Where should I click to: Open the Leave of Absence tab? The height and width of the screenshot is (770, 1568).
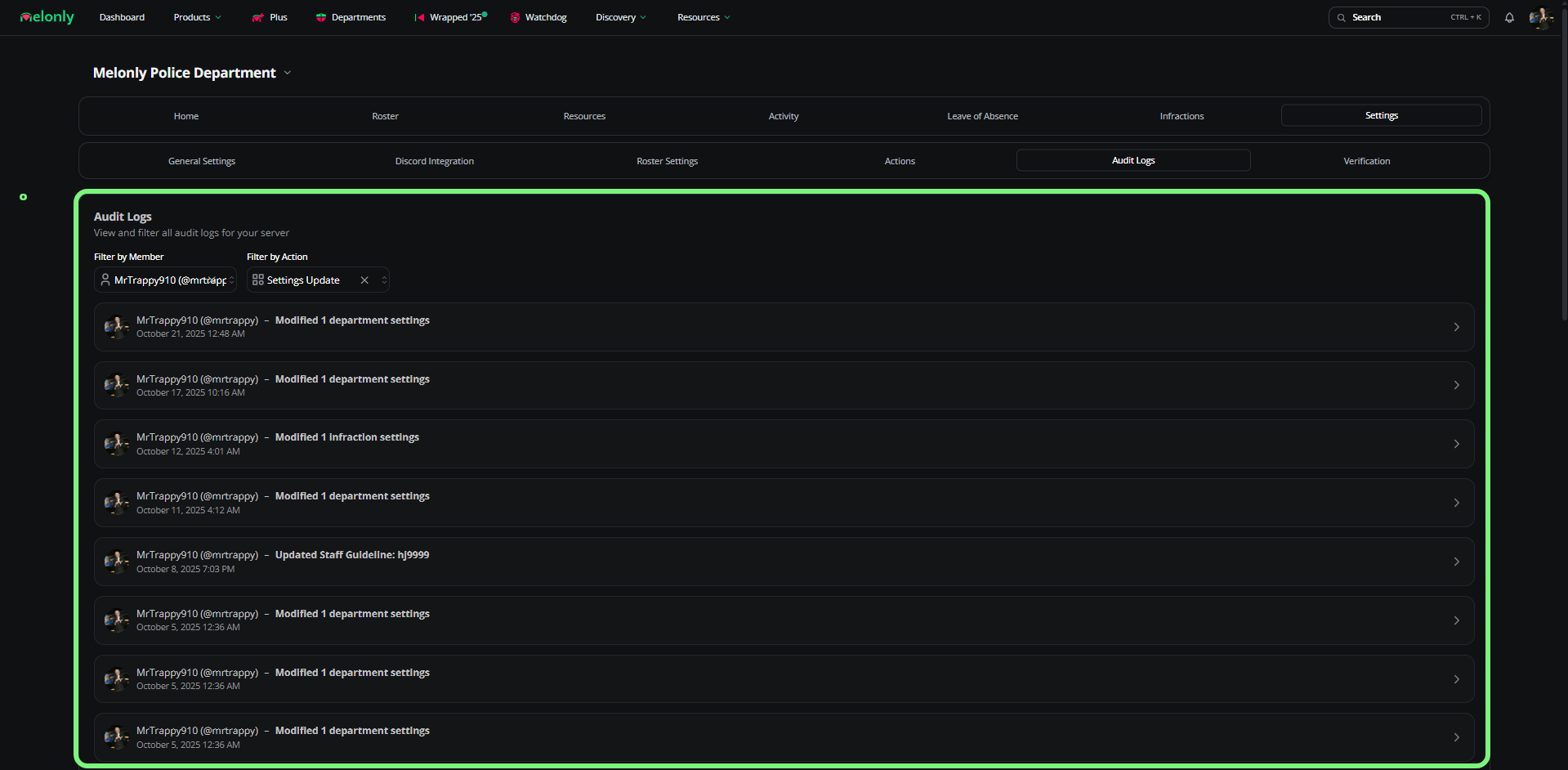tap(982, 116)
